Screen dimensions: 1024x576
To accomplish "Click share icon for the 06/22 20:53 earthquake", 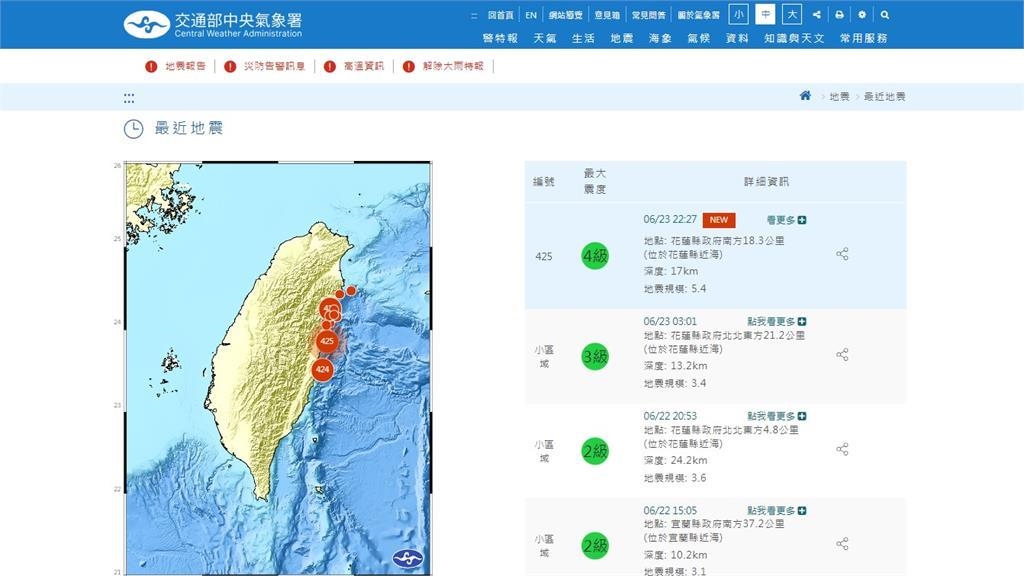I will [x=842, y=450].
